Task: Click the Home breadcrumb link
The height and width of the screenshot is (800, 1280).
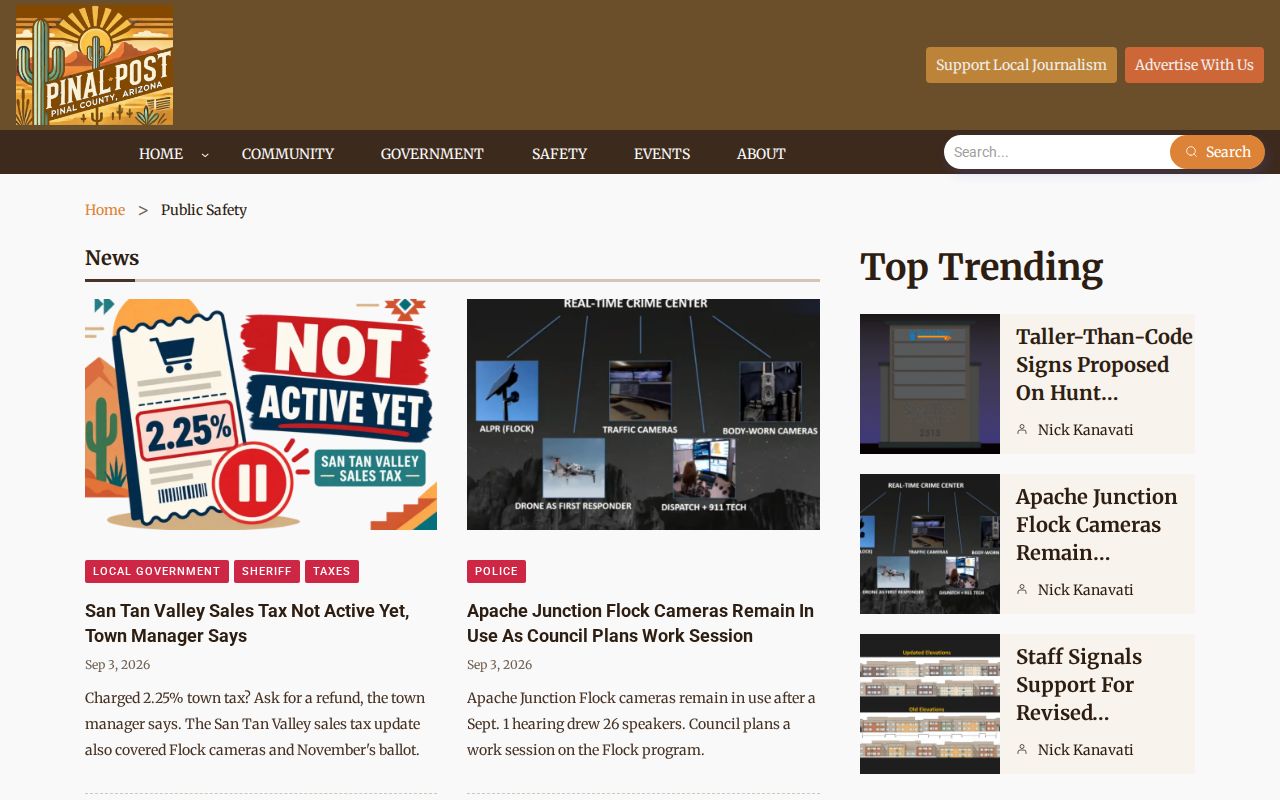Action: coord(105,210)
